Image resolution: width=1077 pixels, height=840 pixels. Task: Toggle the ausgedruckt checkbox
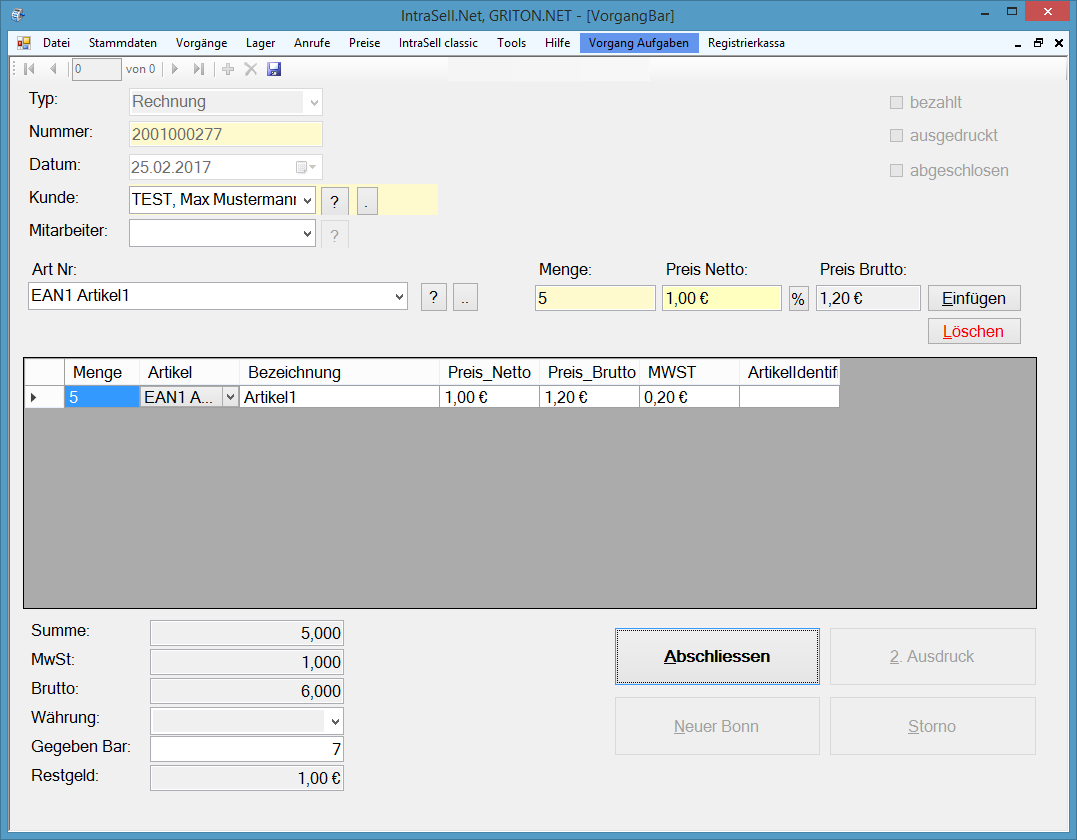pyautogui.click(x=896, y=135)
